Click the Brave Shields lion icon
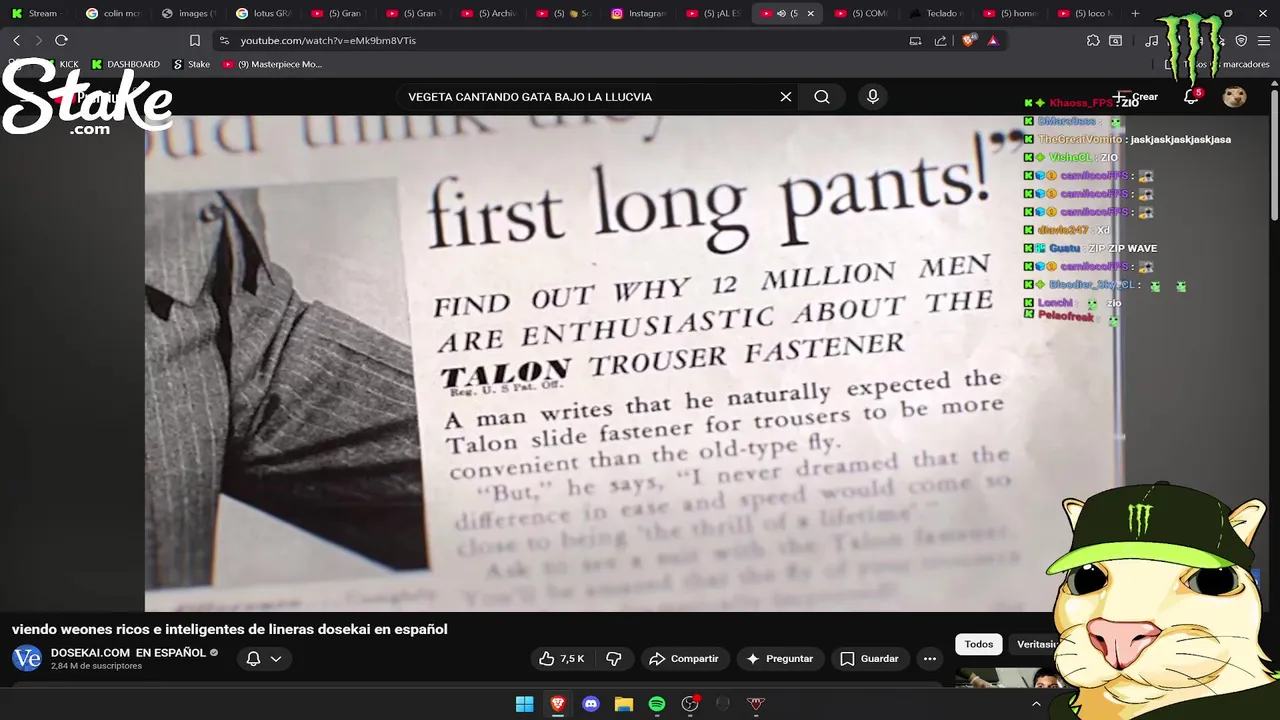The image size is (1280, 720). point(968,41)
